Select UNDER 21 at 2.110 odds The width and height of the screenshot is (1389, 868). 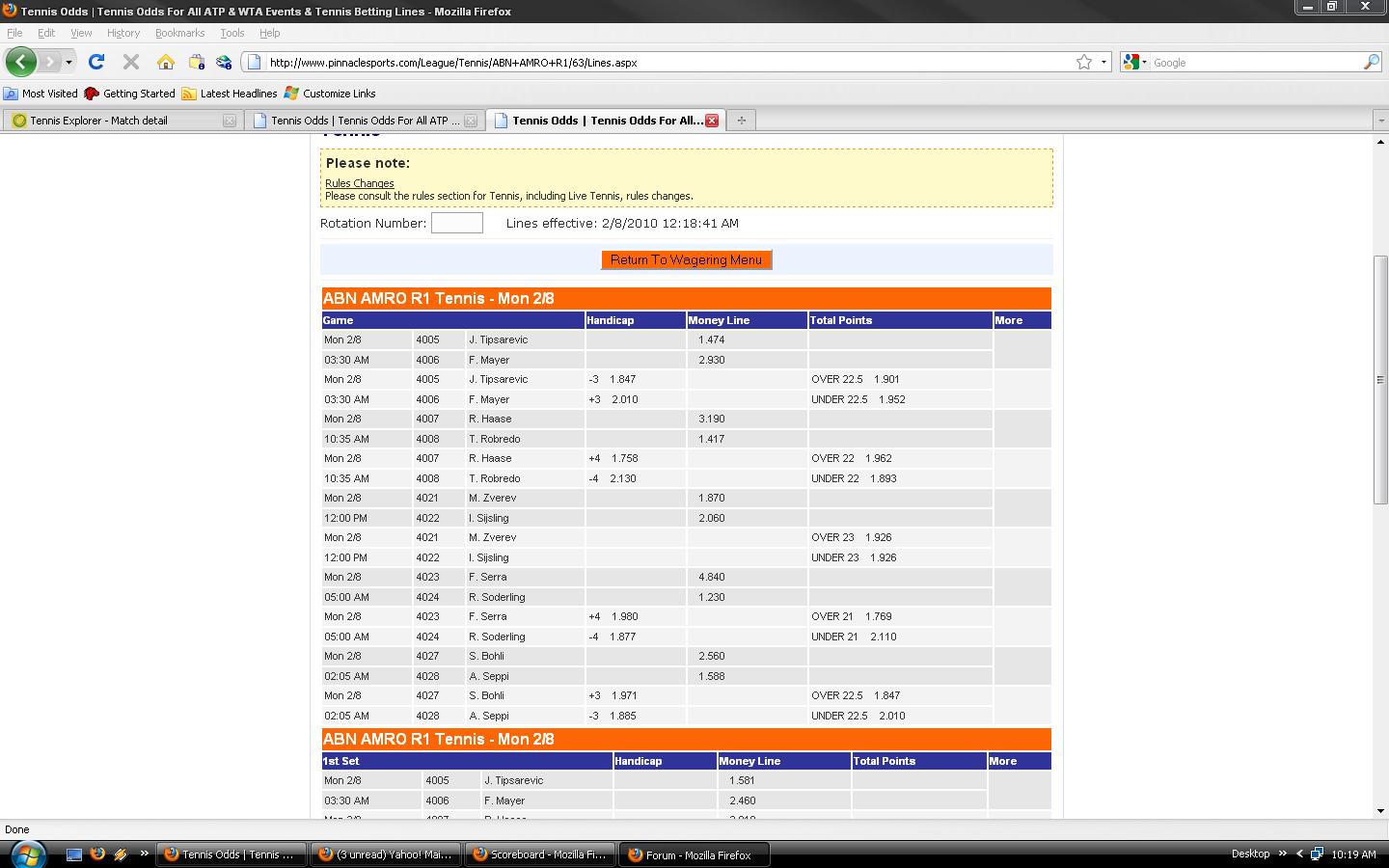(x=854, y=637)
